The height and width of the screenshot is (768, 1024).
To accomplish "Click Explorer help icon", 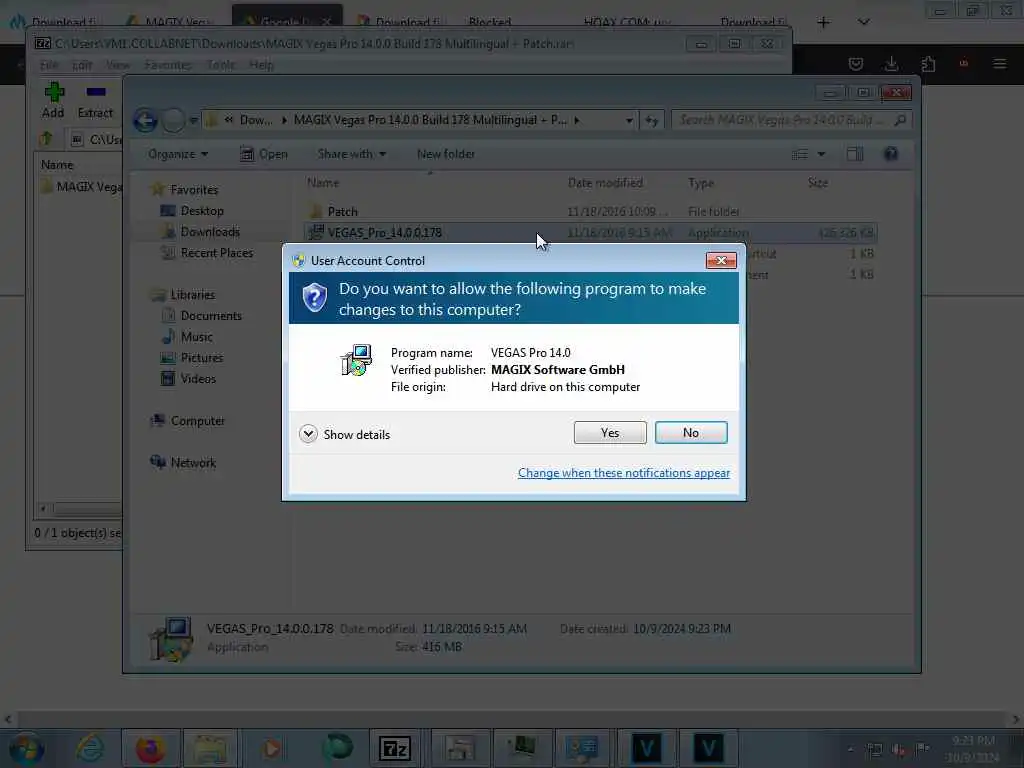I will point(891,154).
